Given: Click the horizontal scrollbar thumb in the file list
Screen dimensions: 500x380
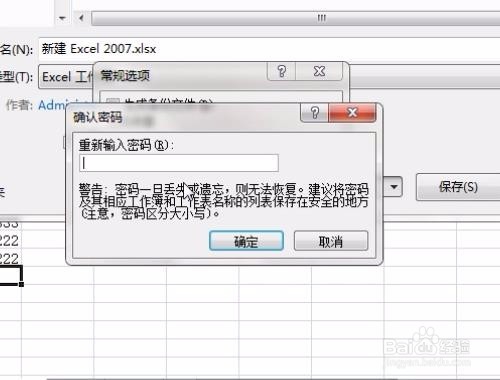Looking at the screenshot, I should pyautogui.click(x=296, y=18).
